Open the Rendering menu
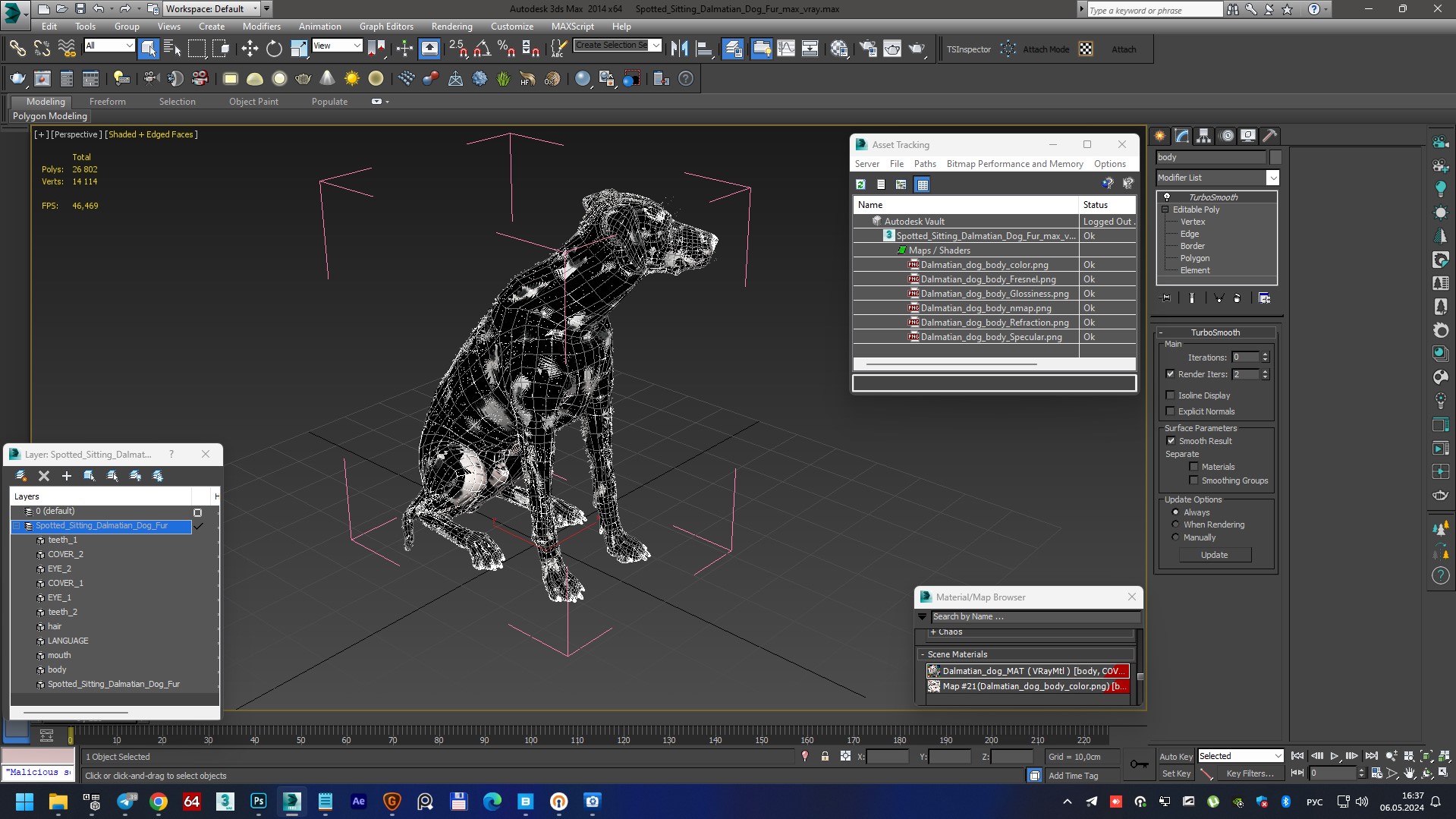 click(451, 27)
